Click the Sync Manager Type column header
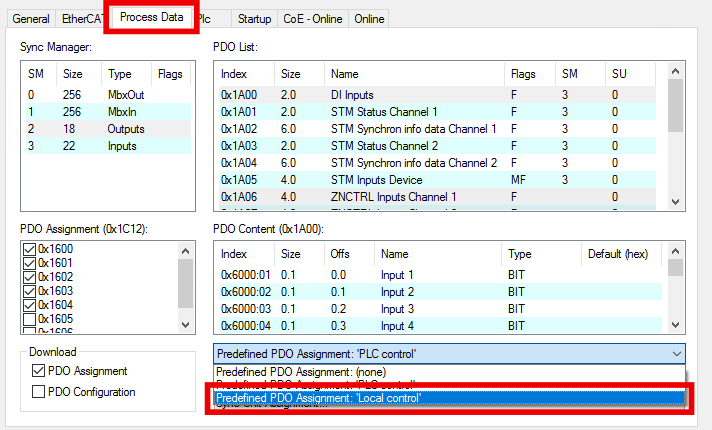Image resolution: width=712 pixels, height=430 pixels. coord(126,74)
